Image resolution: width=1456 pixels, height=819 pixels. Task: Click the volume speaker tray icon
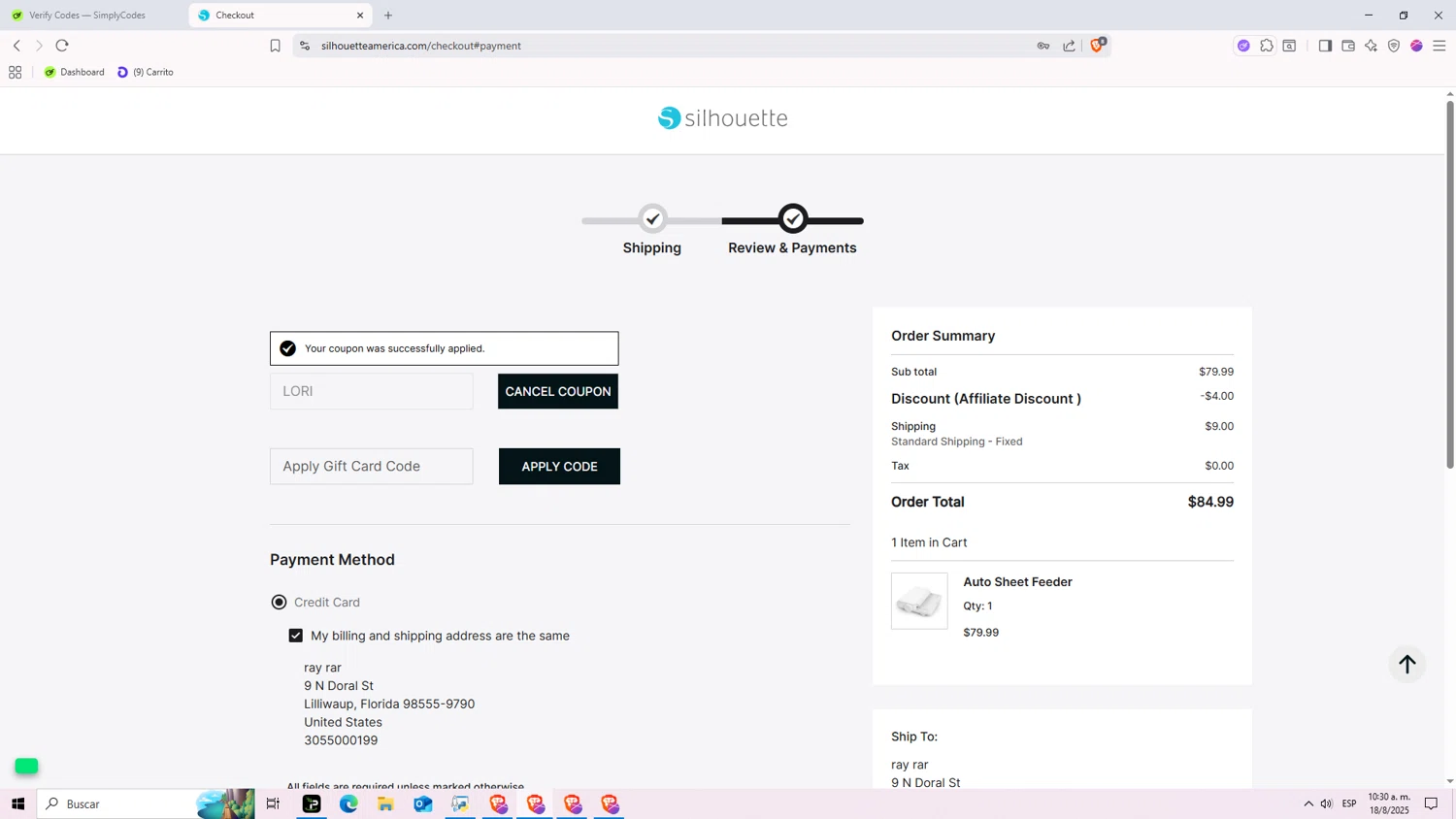1327,803
